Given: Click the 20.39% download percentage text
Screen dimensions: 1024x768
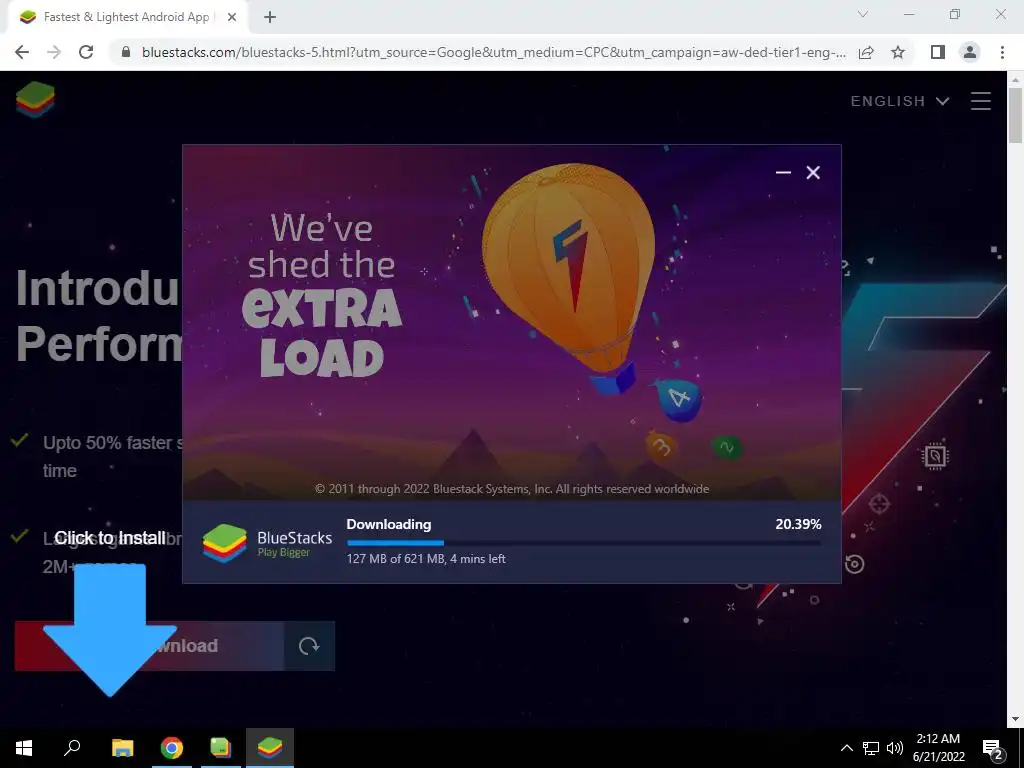Looking at the screenshot, I should click(x=798, y=524).
